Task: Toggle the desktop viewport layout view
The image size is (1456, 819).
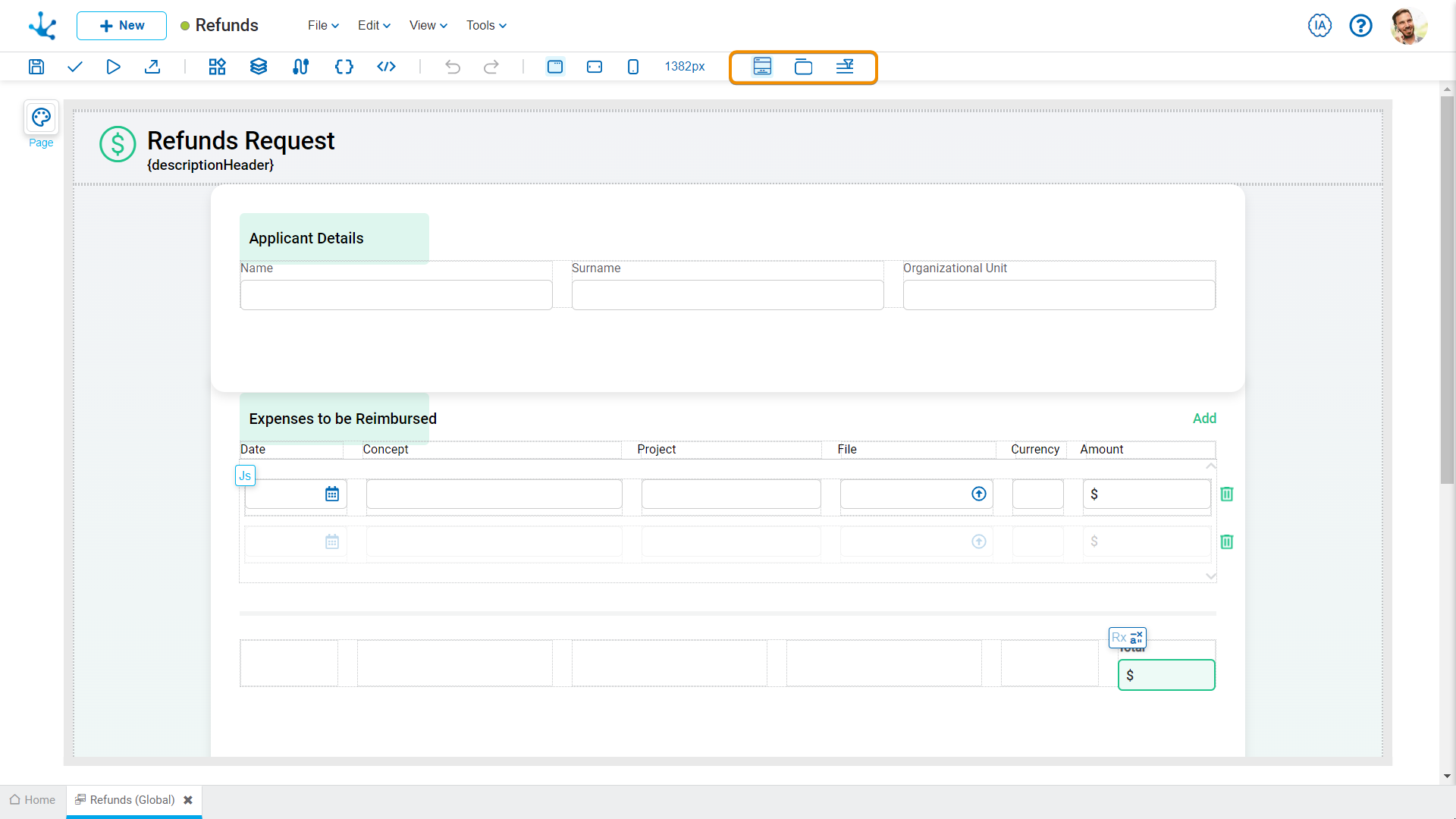Action: pos(555,66)
